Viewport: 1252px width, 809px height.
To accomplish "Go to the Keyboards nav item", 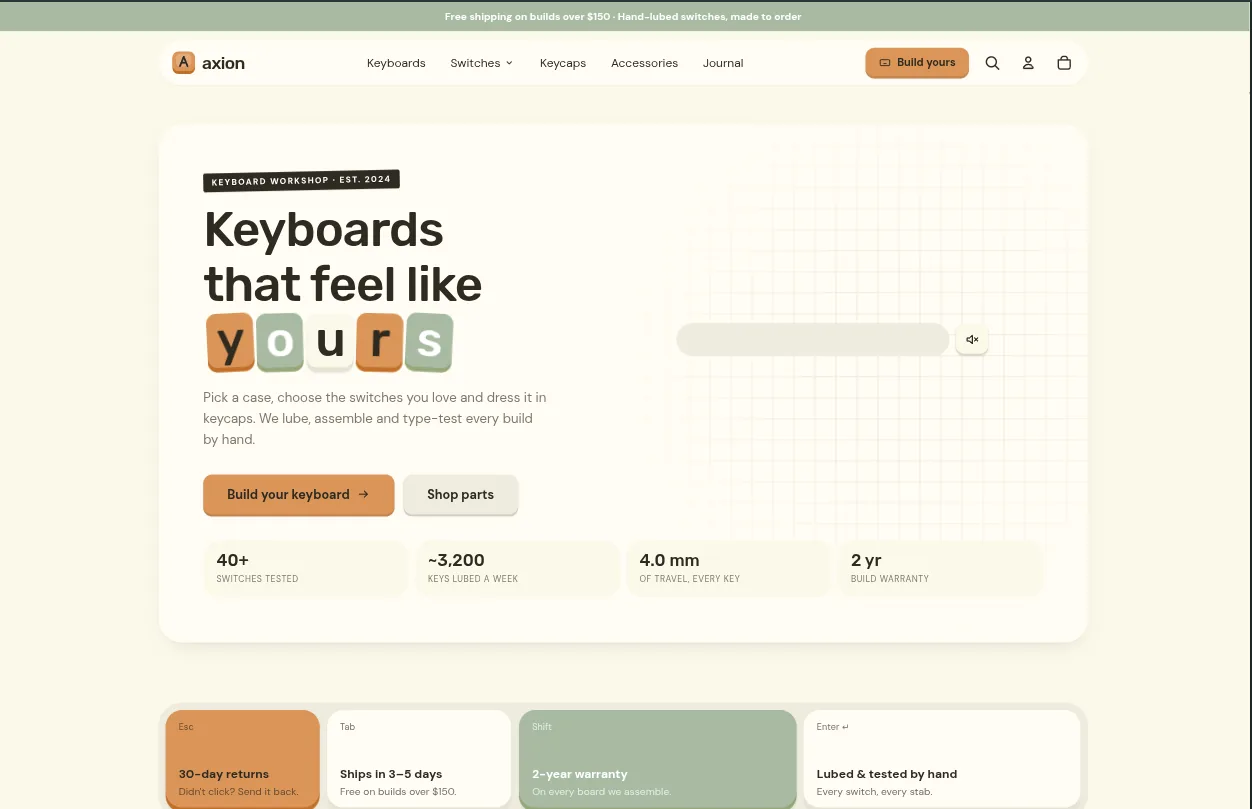I will tap(396, 63).
